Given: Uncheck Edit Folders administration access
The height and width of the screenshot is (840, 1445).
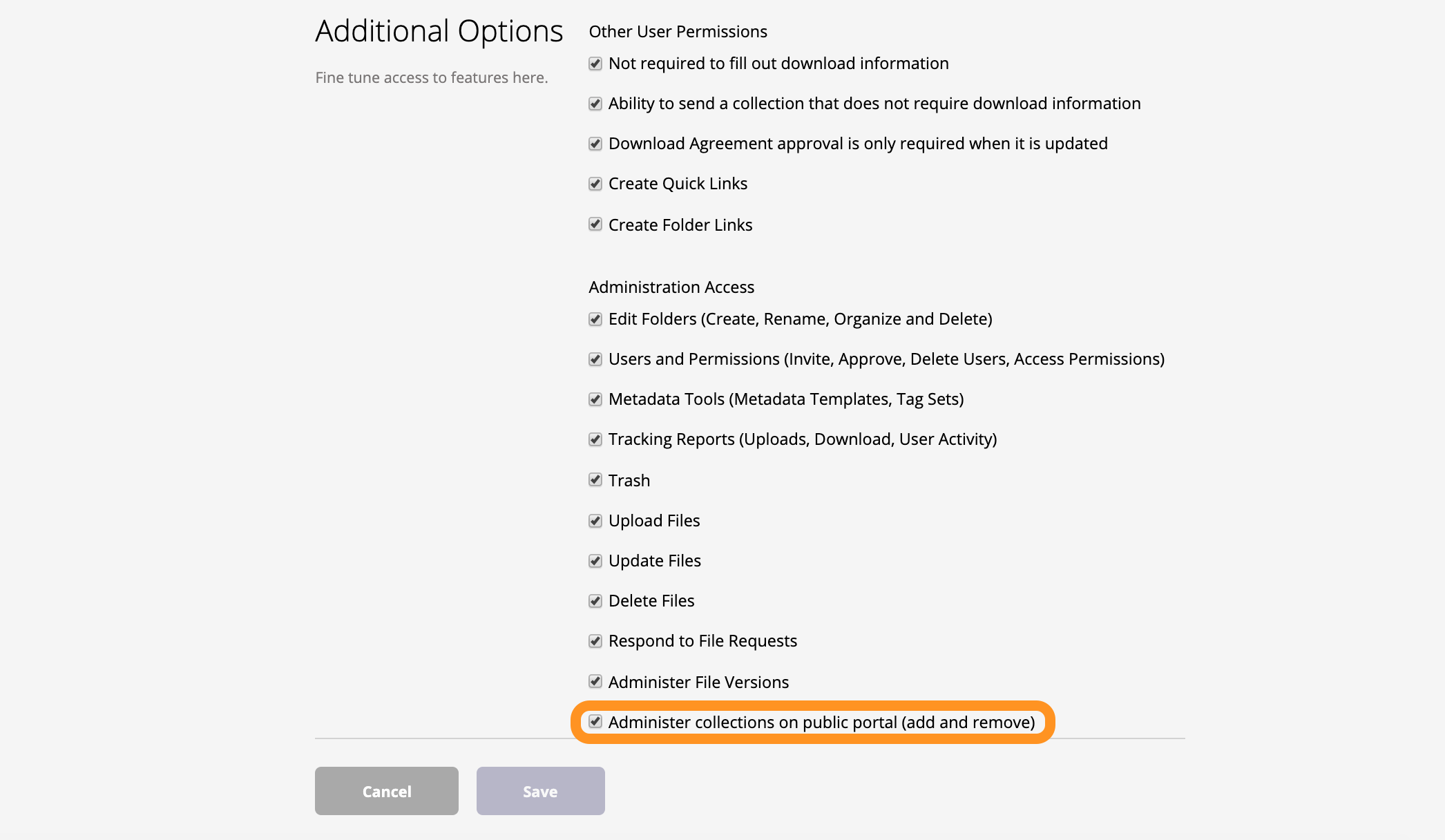Looking at the screenshot, I should [595, 319].
